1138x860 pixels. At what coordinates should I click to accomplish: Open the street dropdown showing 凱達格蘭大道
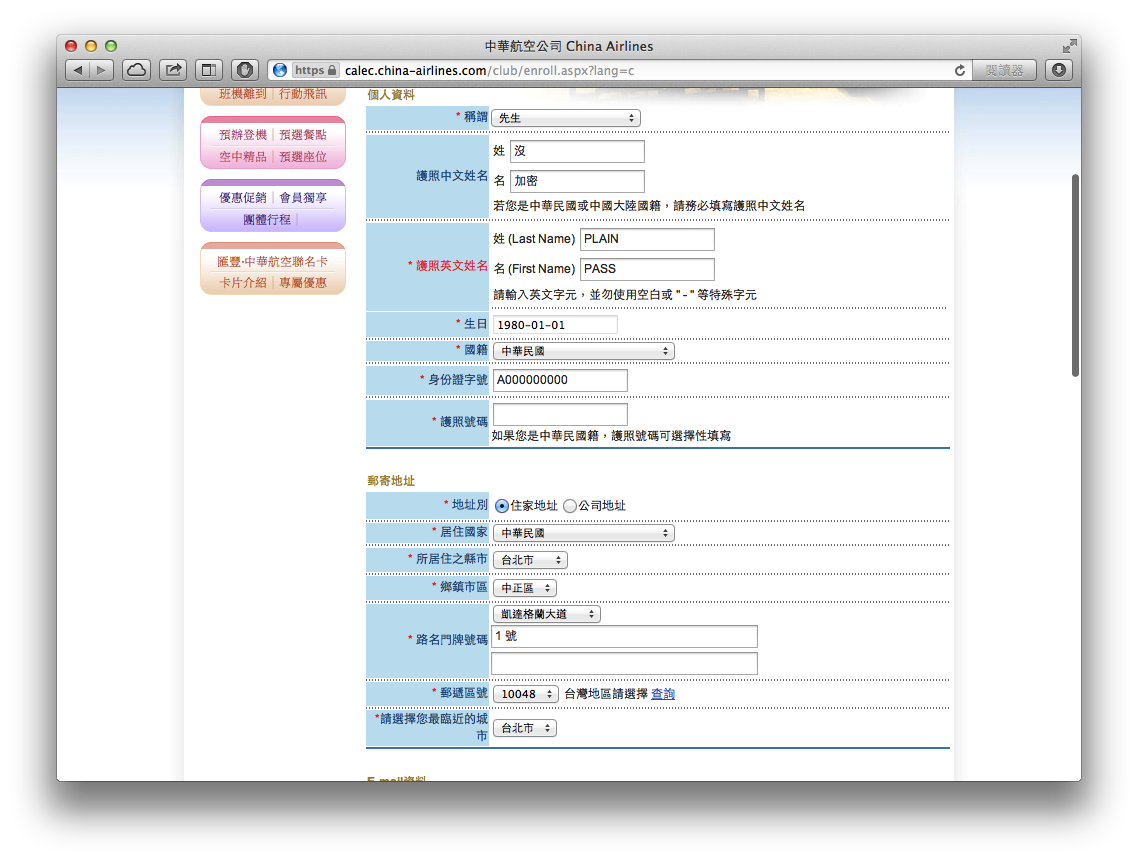click(547, 614)
